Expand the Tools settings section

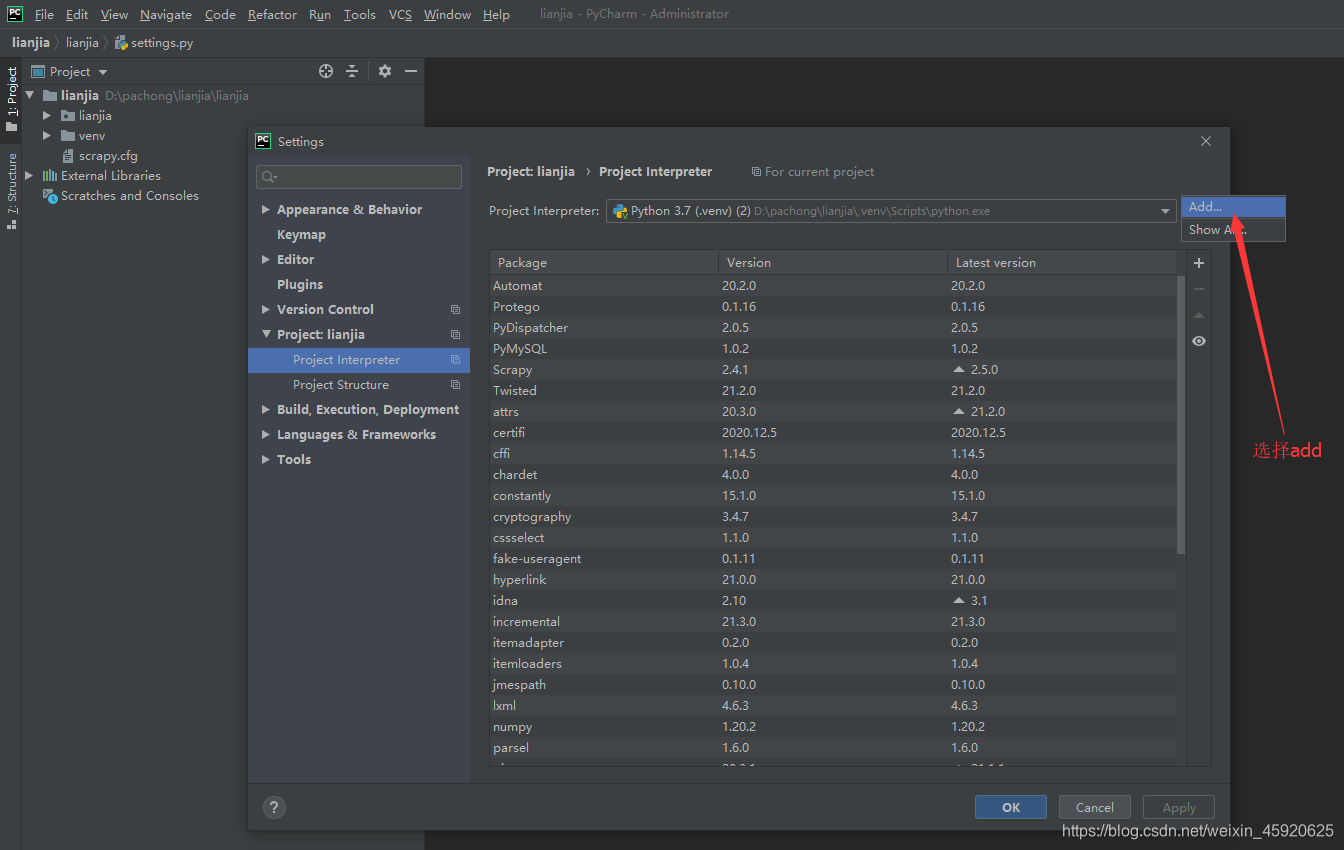tap(266, 460)
